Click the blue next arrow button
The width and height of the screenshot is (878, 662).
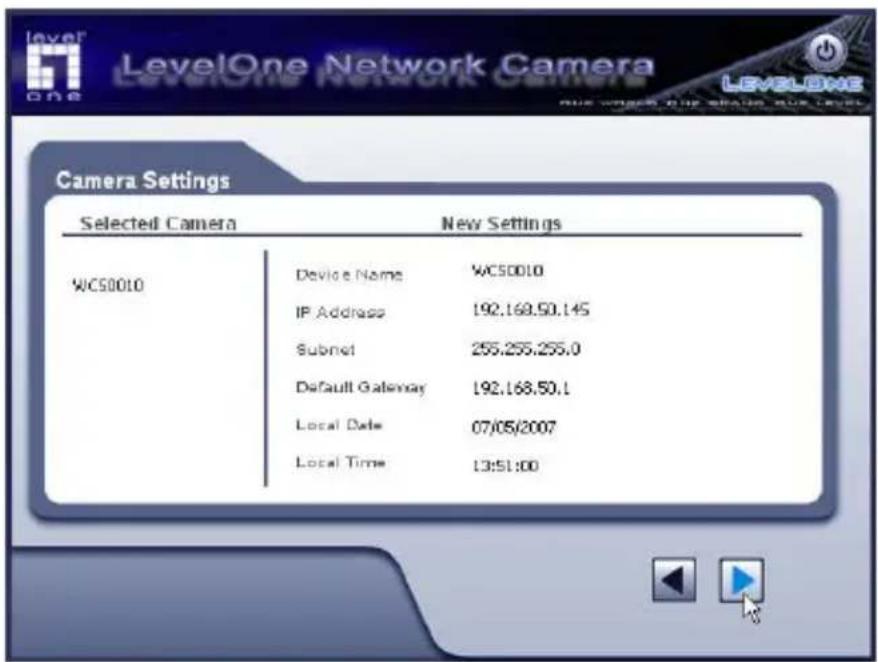pos(741,580)
